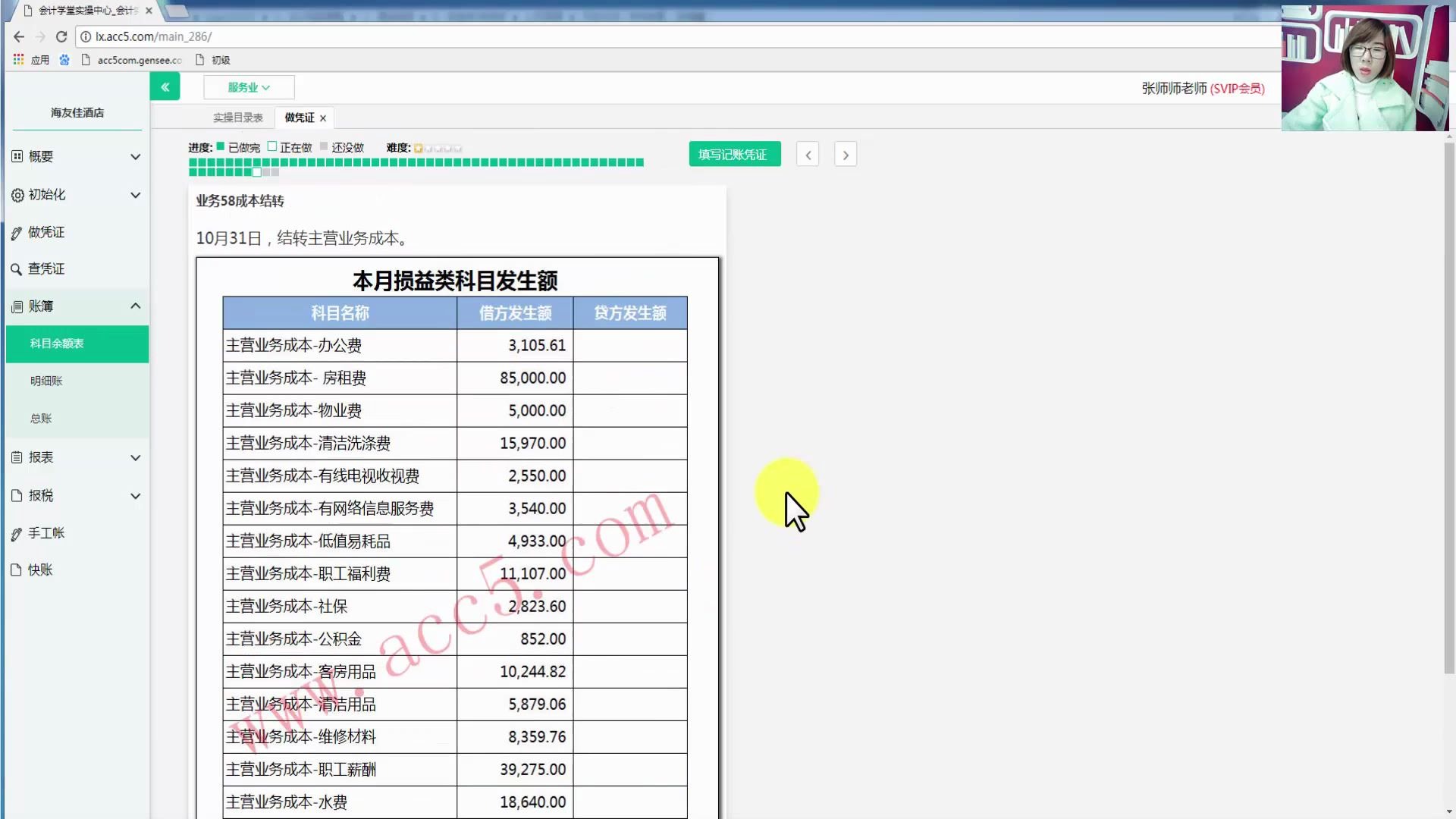This screenshot has width=1456, height=819.
Task: Go to next business with right arrow
Action: pos(846,155)
